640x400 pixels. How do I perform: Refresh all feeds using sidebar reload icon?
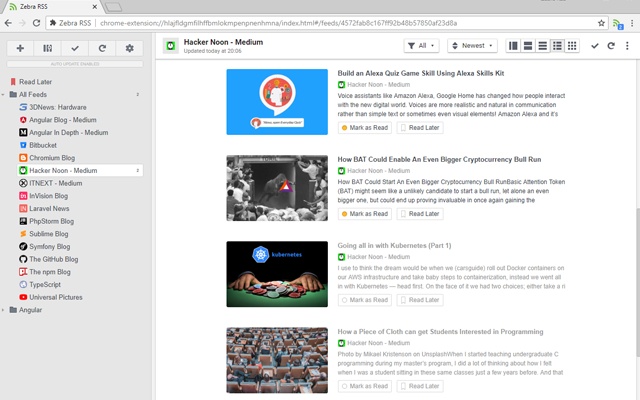coord(102,48)
